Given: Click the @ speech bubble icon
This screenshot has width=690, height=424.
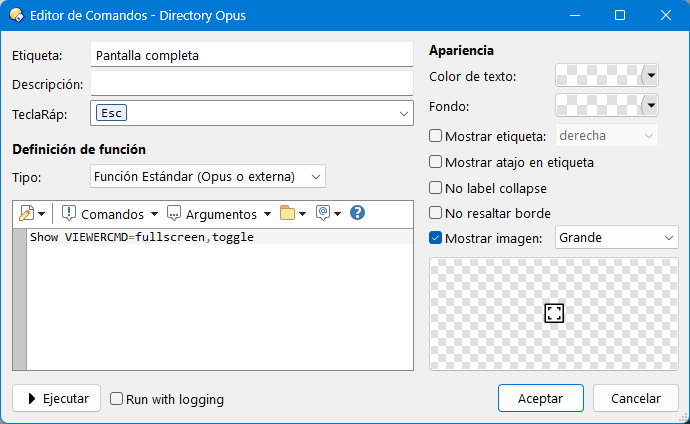Looking at the screenshot, I should coord(323,213).
